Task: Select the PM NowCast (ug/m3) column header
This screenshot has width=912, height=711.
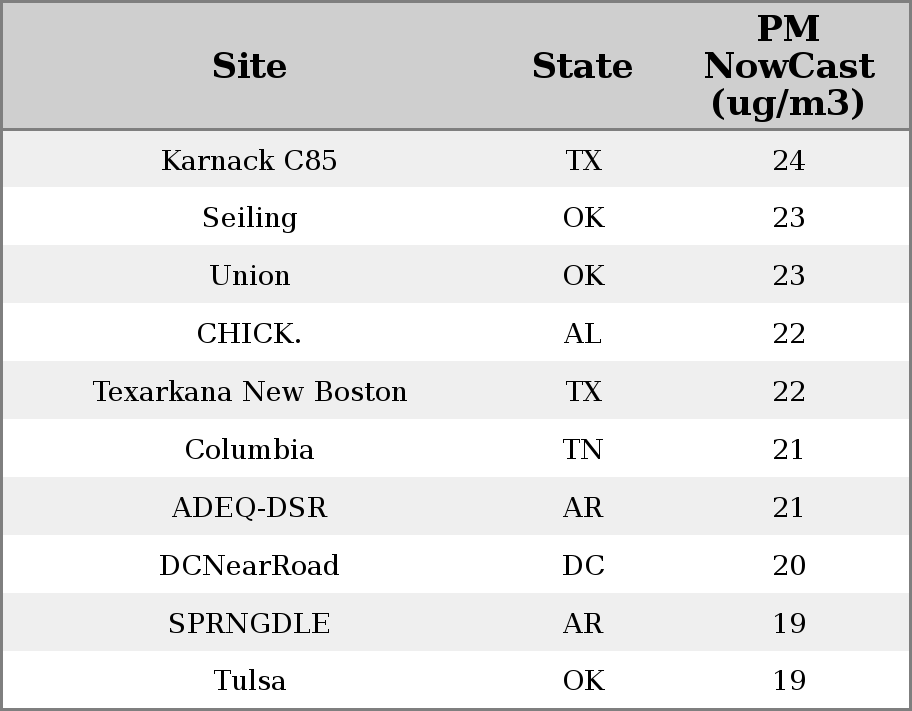Action: click(788, 66)
